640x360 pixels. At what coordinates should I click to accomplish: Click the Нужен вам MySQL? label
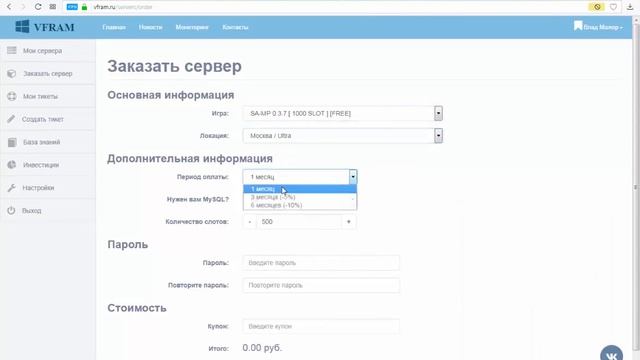198,200
